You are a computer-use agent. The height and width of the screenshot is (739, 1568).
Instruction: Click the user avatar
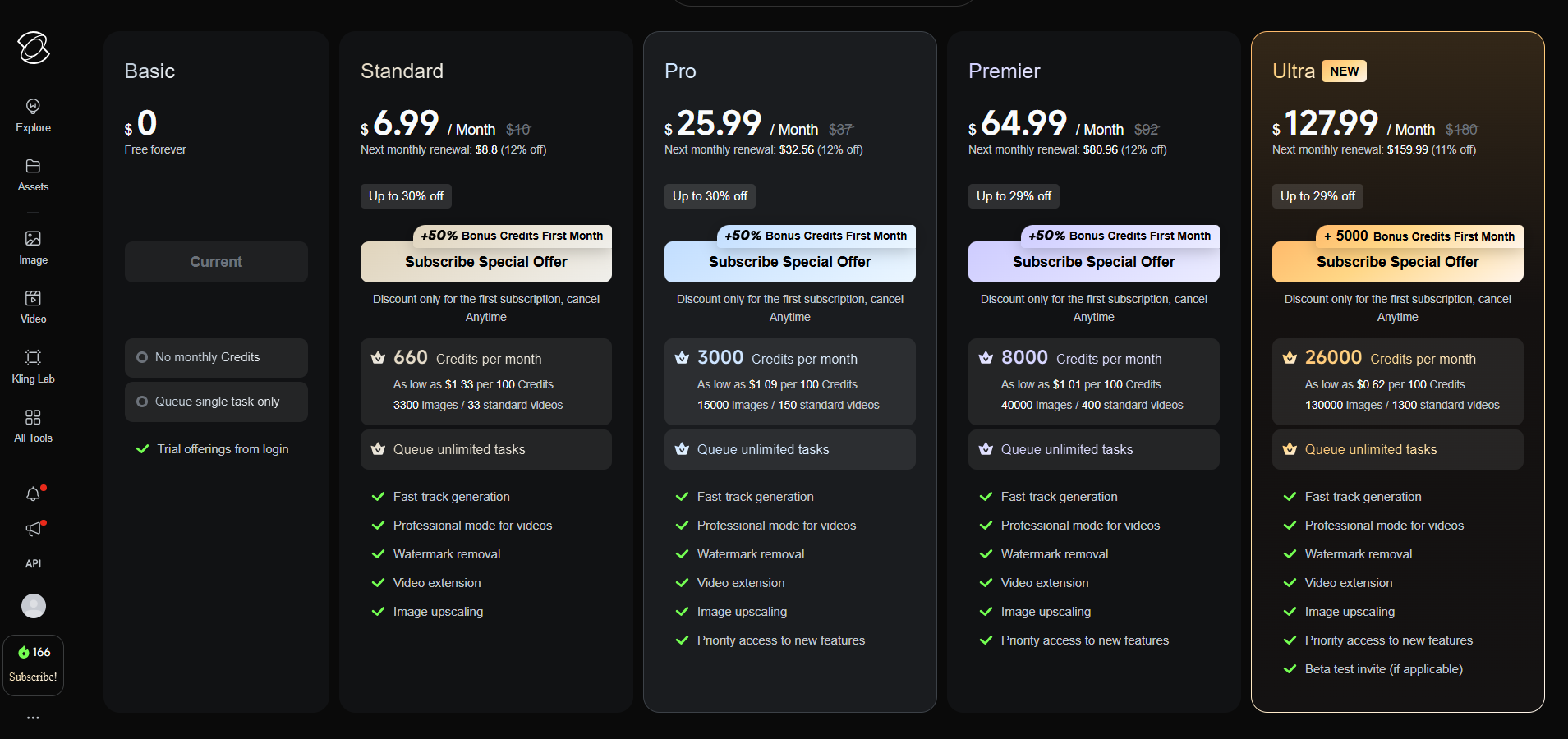(34, 606)
